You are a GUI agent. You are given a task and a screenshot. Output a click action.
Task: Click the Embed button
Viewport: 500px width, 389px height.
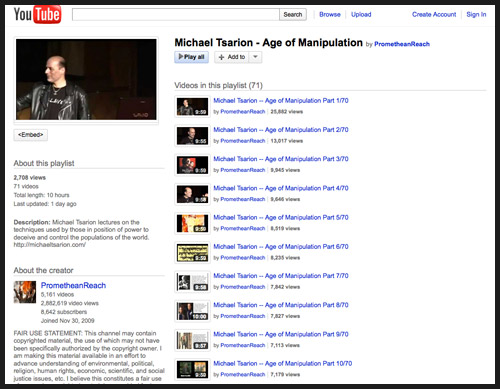pos(31,135)
